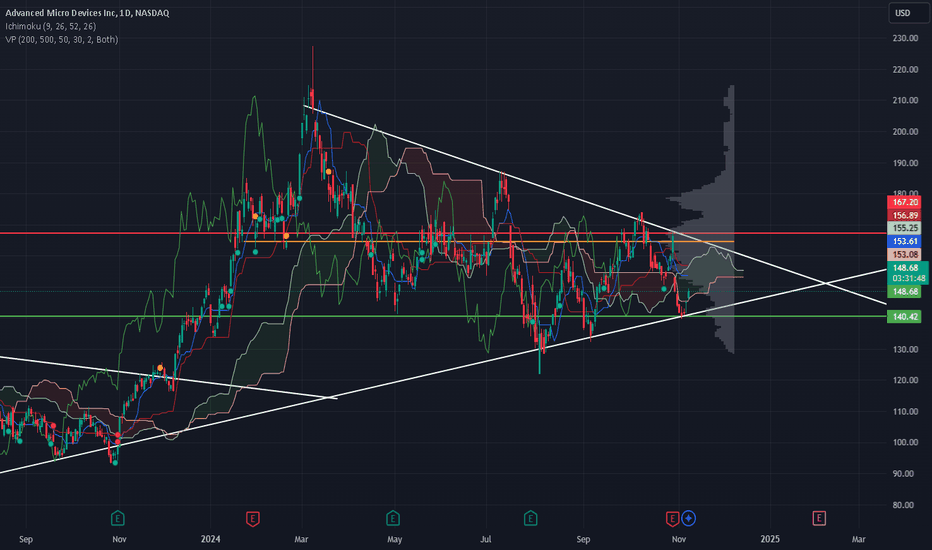Click the 2025 label on the time axis
The image size is (932, 550).
770,539
